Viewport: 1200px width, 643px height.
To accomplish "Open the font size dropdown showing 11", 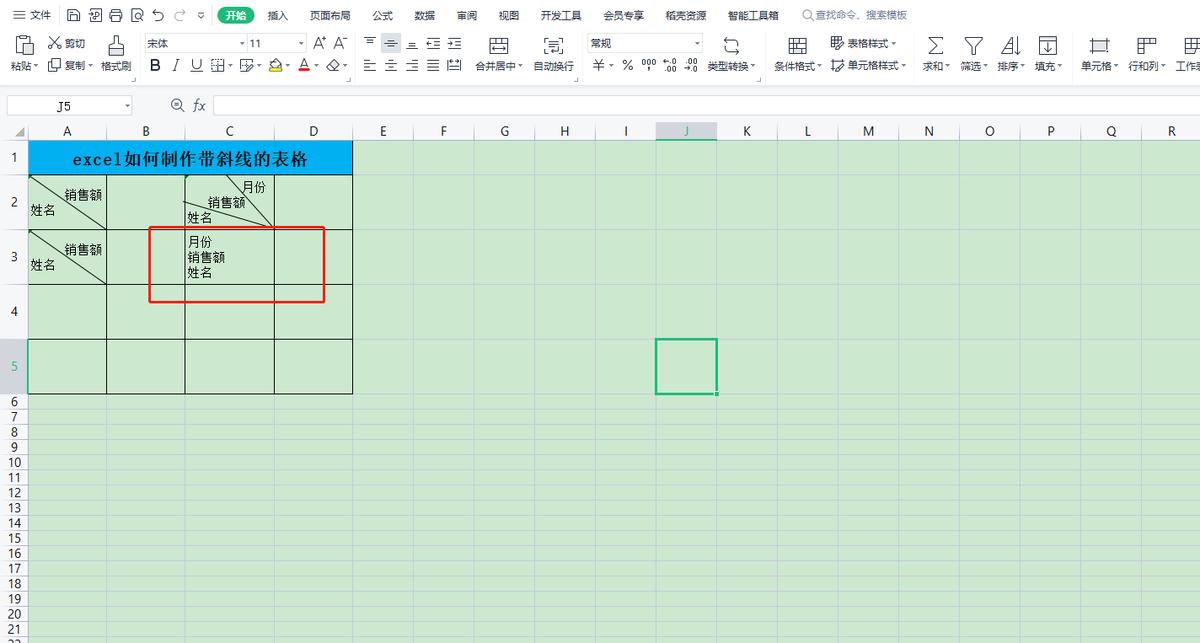I will tap(301, 43).
